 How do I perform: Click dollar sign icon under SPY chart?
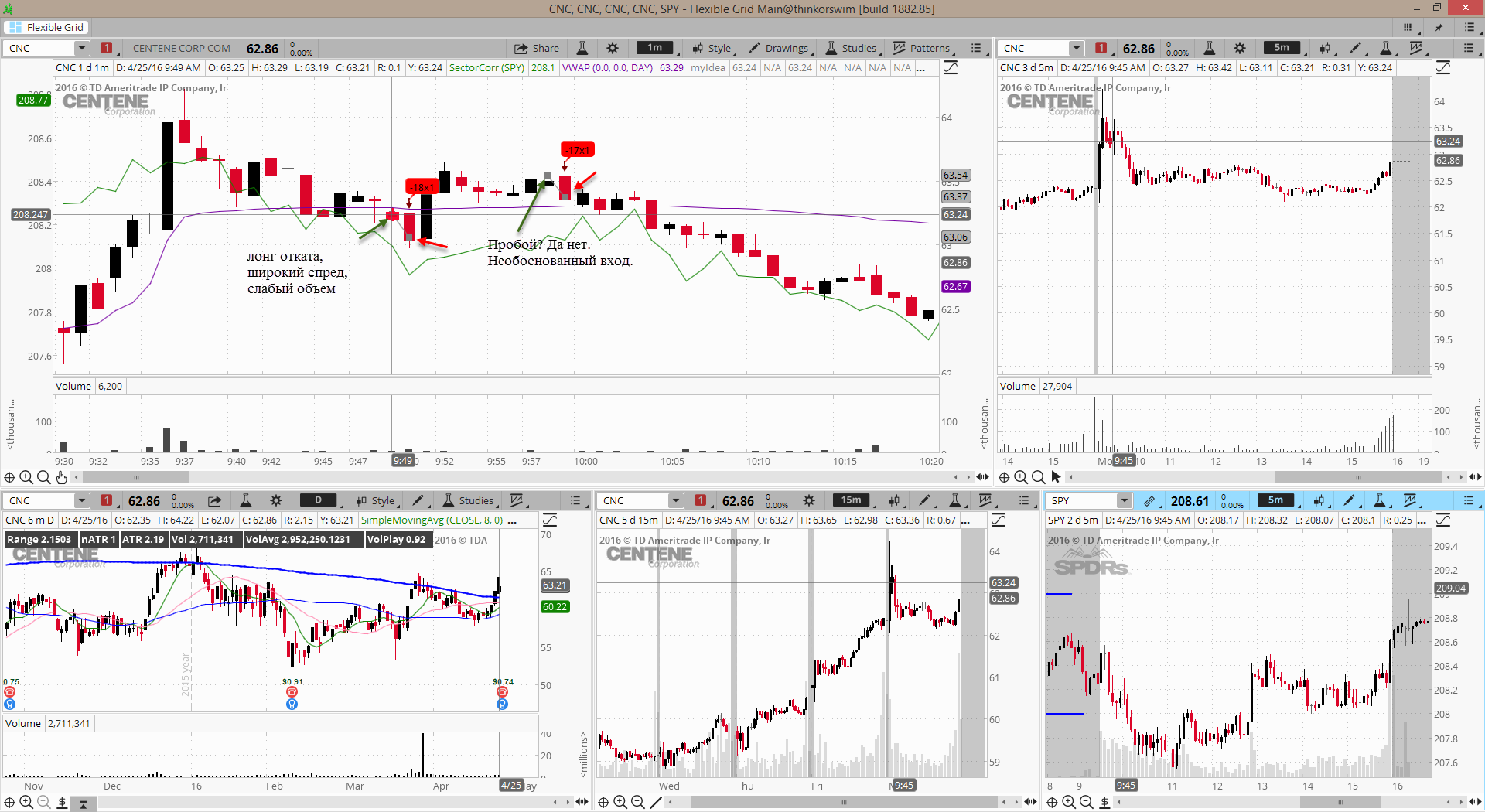1104,802
